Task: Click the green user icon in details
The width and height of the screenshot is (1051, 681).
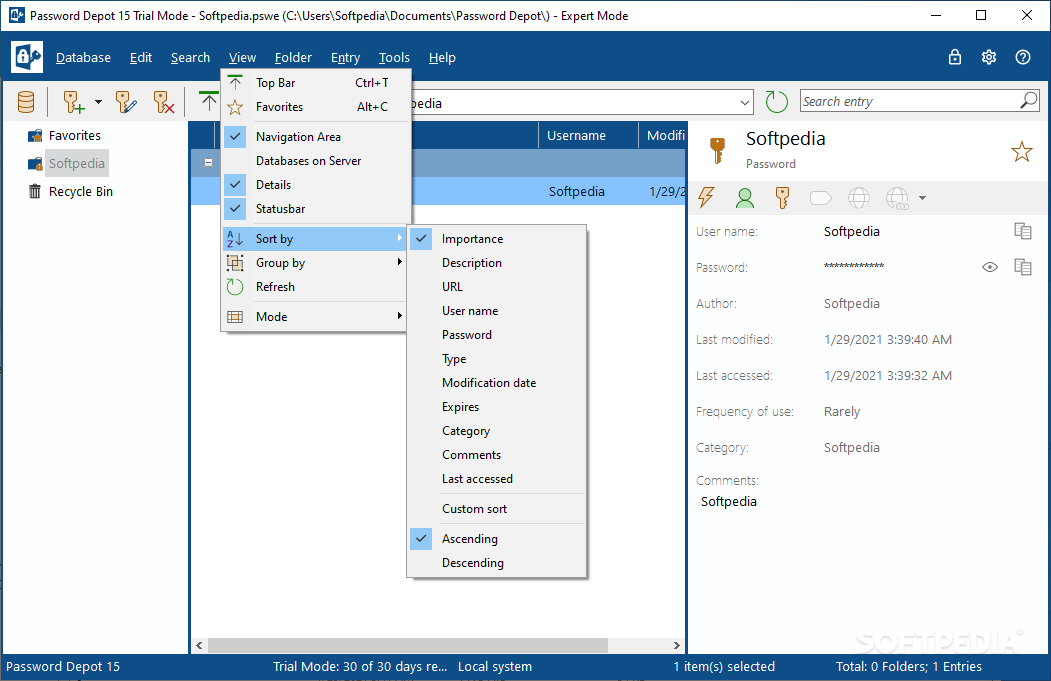Action: coord(745,198)
